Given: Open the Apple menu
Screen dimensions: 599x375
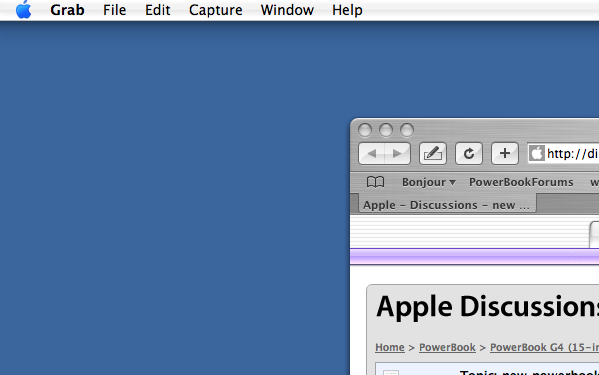Looking at the screenshot, I should (x=24, y=10).
